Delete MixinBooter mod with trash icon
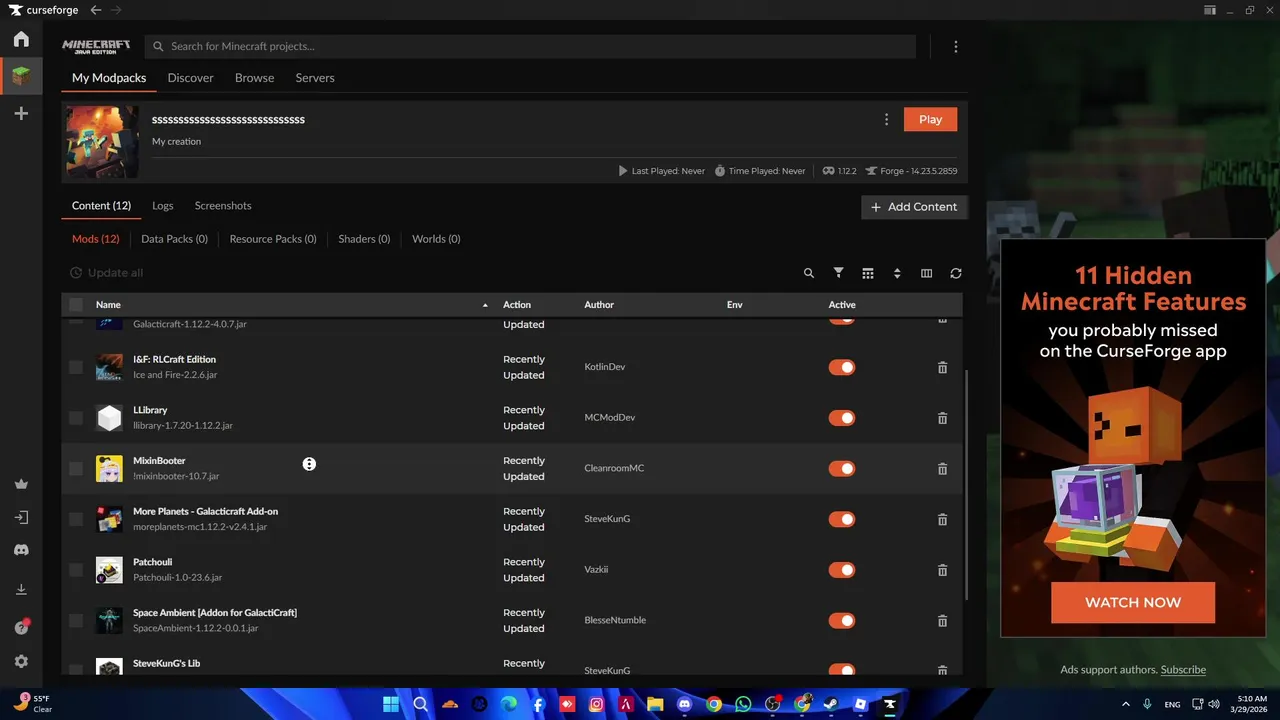The height and width of the screenshot is (720, 1280). click(942, 469)
